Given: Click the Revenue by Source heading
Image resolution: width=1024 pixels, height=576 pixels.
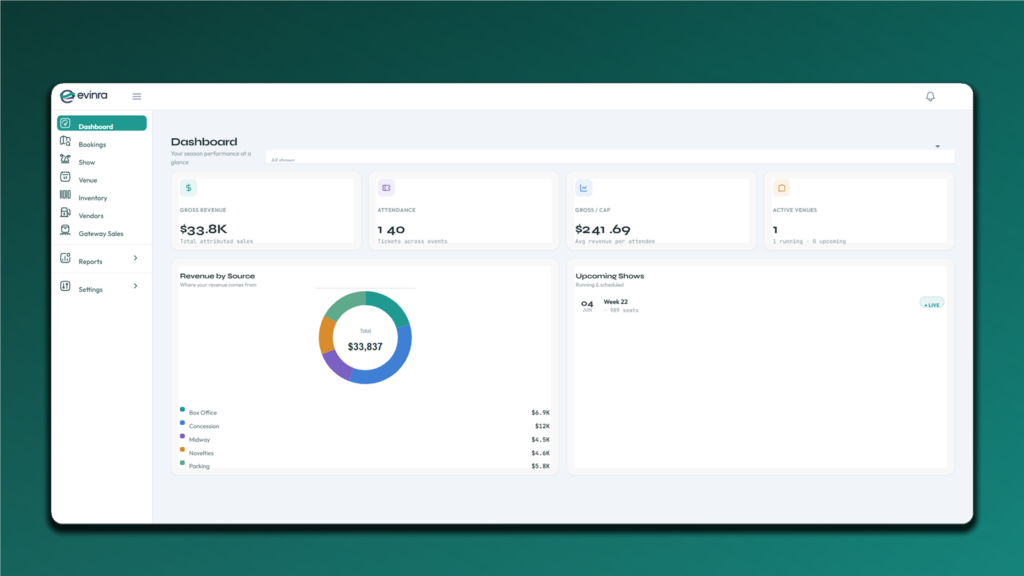Looking at the screenshot, I should click(x=217, y=276).
